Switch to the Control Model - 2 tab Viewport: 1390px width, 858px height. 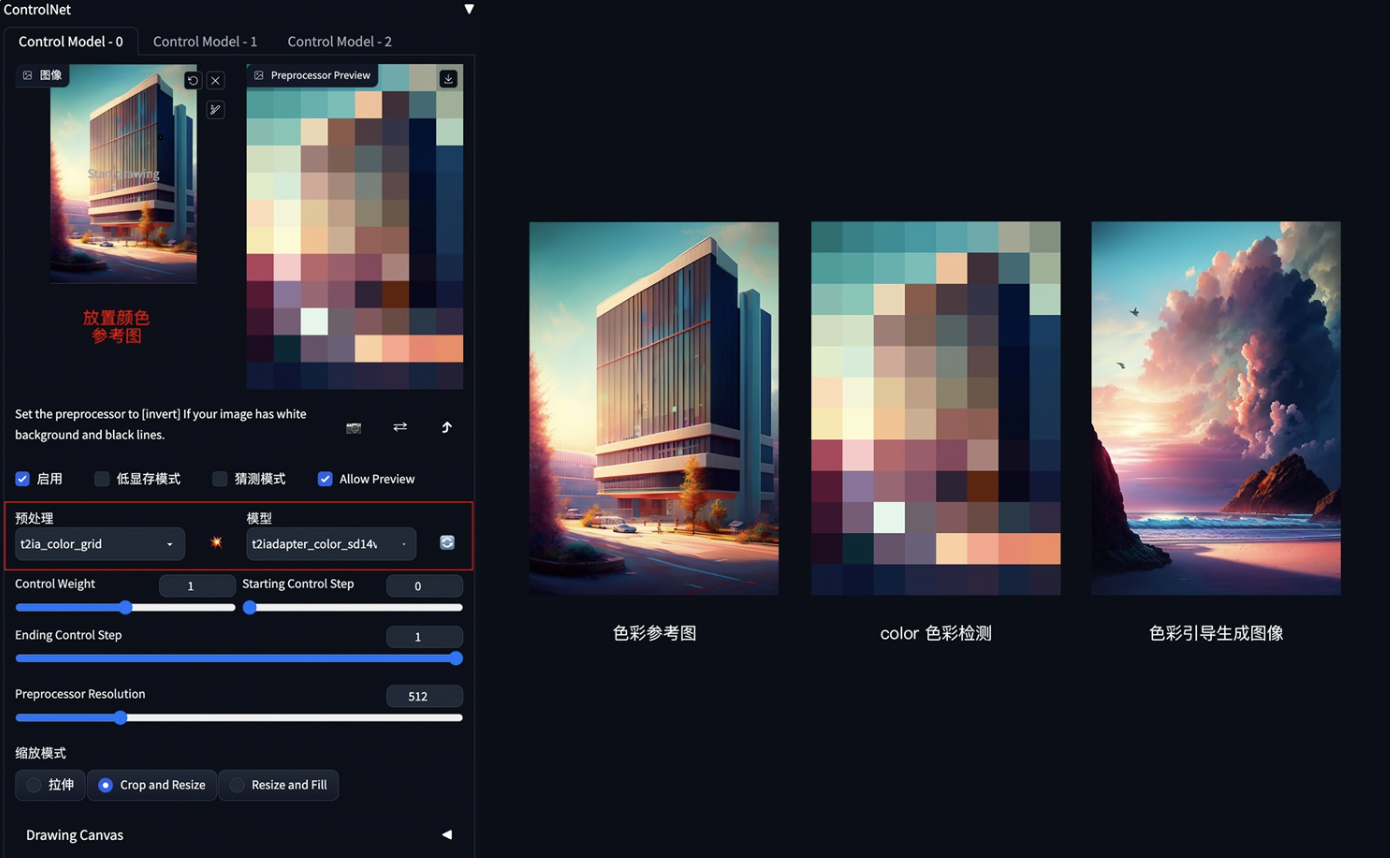pyautogui.click(x=339, y=41)
